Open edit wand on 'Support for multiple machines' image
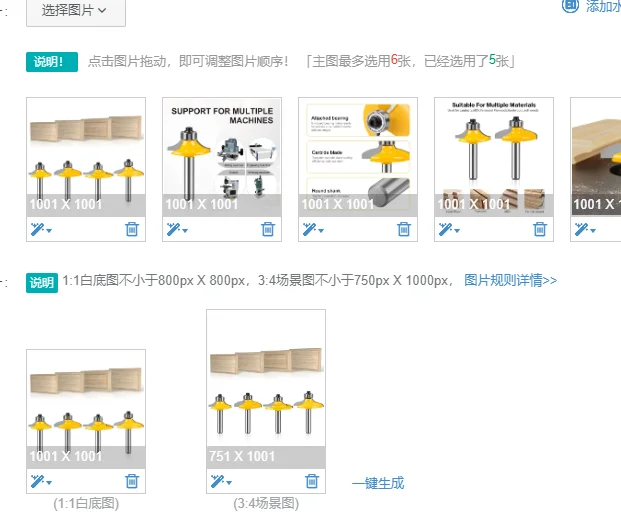 (177, 229)
